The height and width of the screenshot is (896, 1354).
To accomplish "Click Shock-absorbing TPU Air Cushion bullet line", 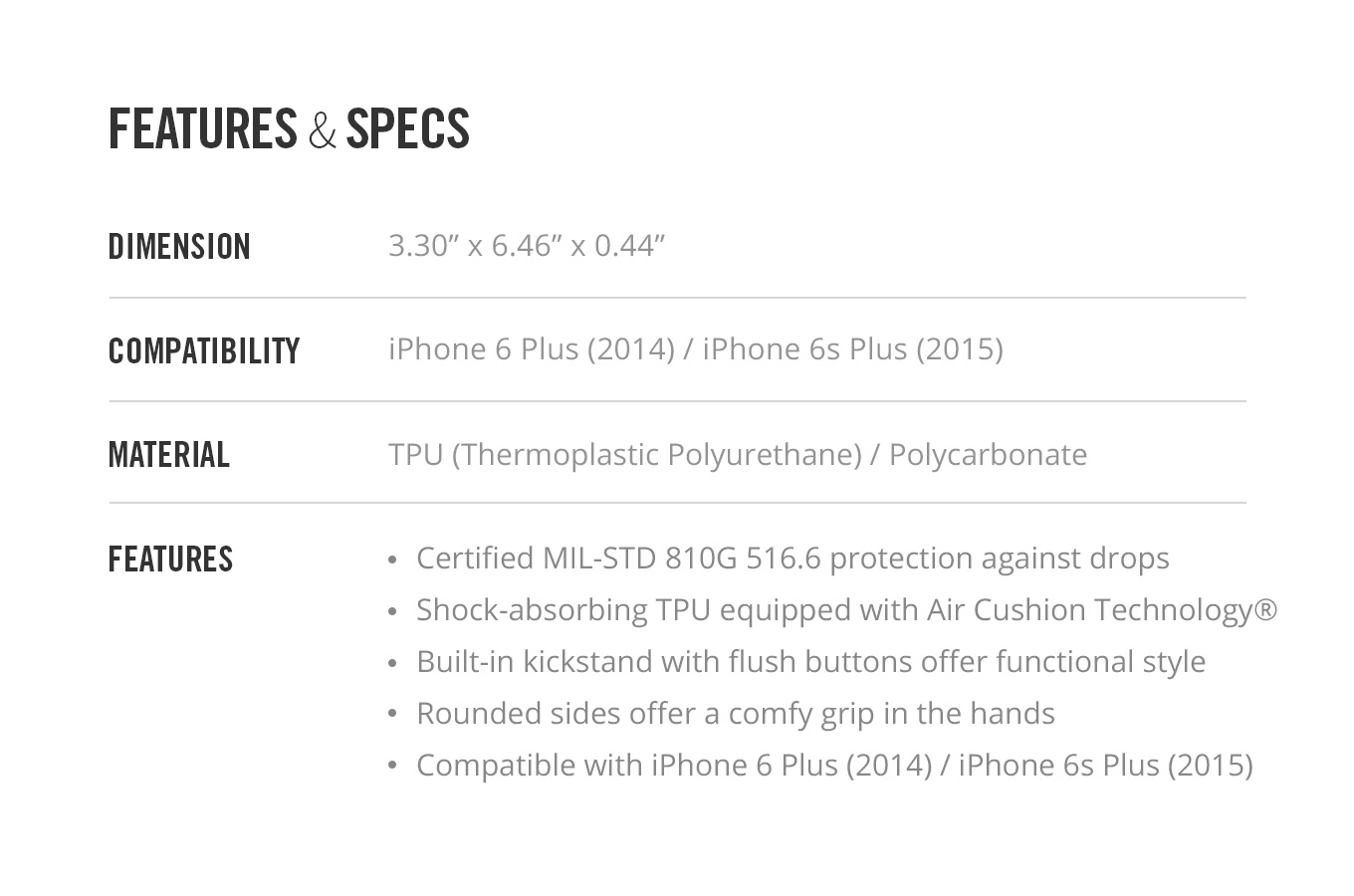I will pyautogui.click(x=846, y=609).
